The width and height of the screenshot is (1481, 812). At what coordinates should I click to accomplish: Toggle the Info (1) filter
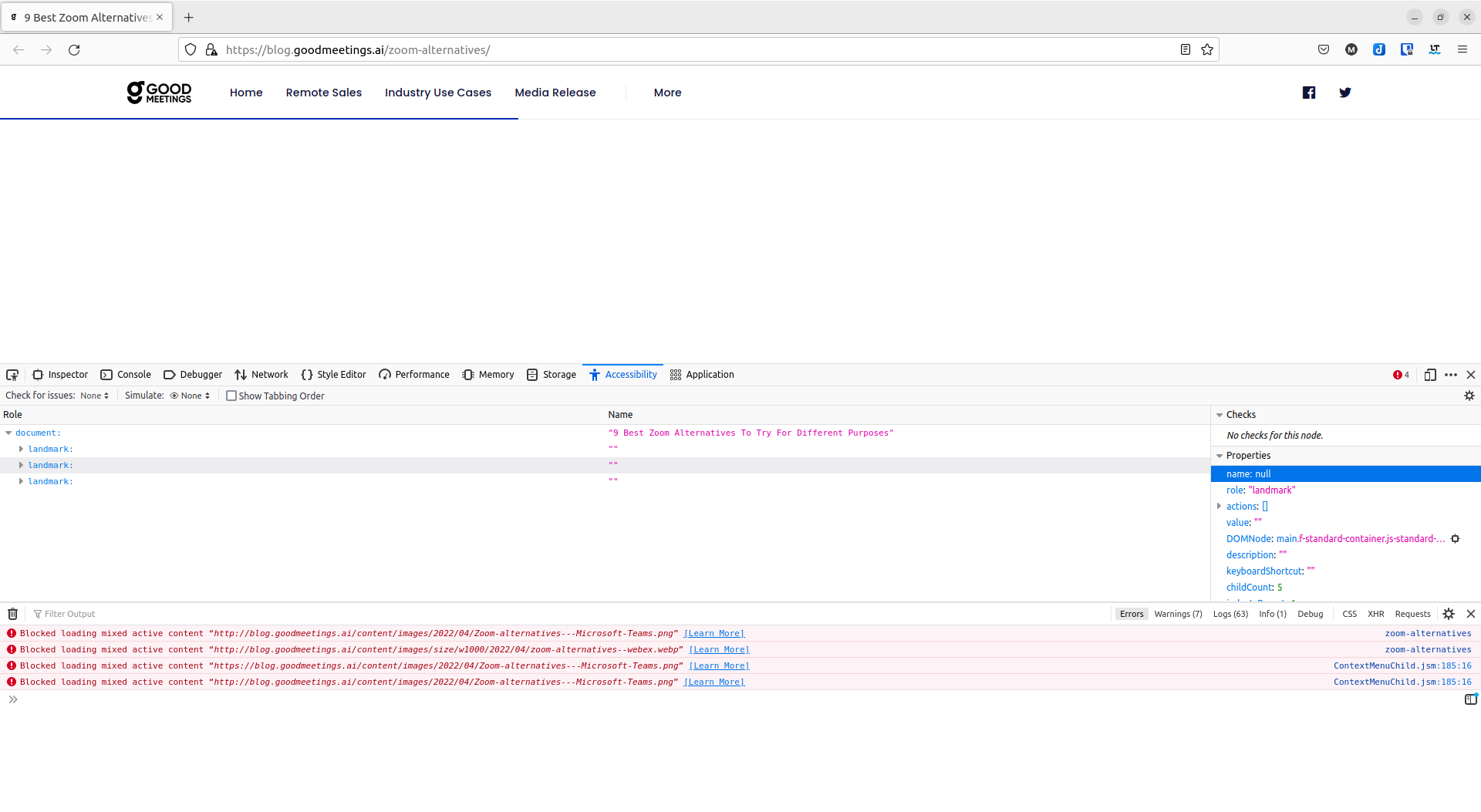1273,615
